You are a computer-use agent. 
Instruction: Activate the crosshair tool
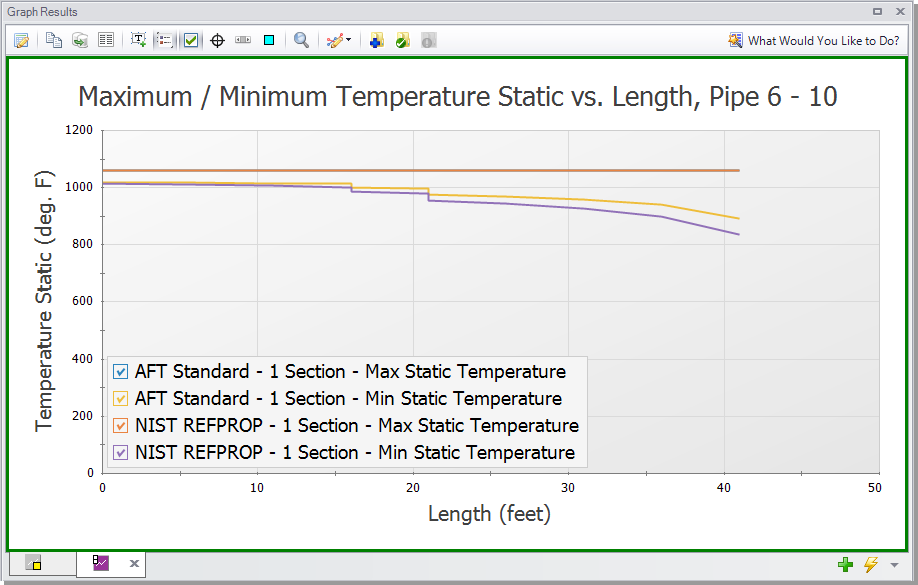(216, 40)
